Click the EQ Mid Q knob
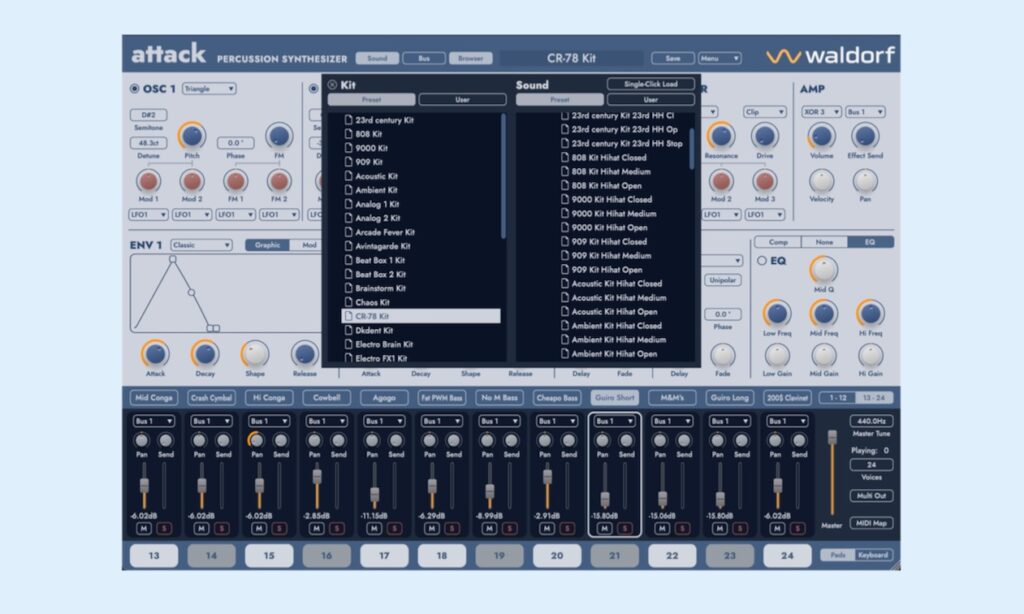This screenshot has width=1024, height=614. [823, 269]
